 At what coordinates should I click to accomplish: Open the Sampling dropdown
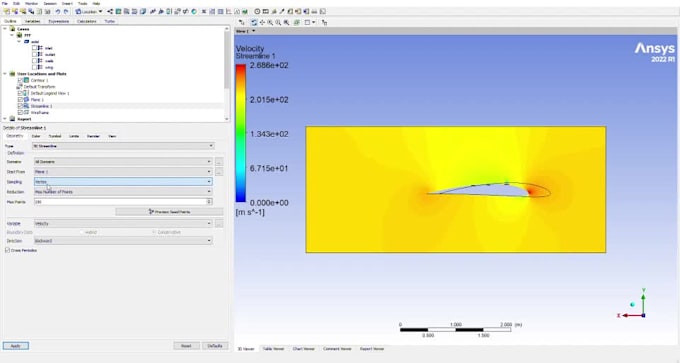click(x=123, y=182)
